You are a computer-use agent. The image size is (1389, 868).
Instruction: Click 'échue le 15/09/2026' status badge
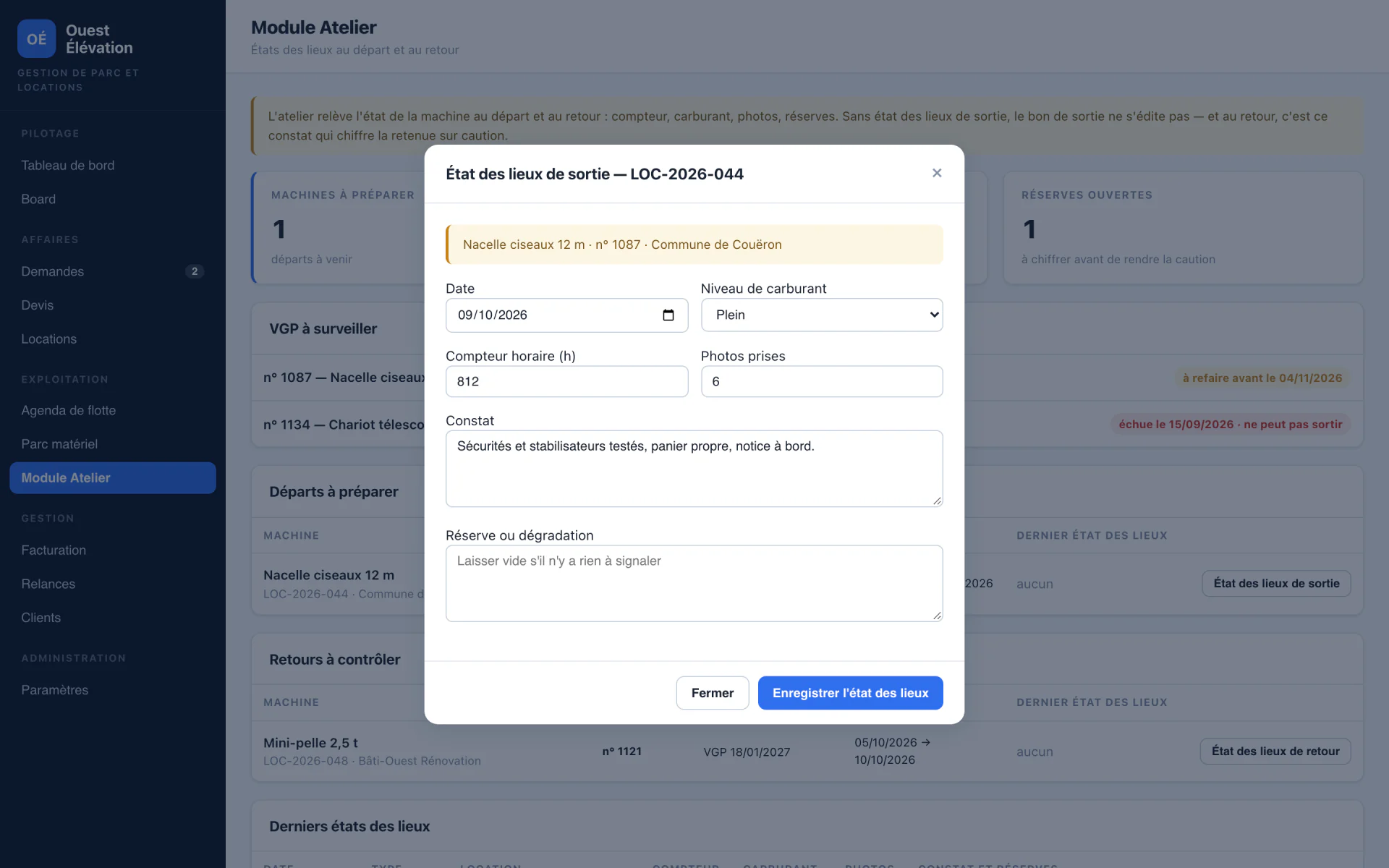pyautogui.click(x=1230, y=425)
